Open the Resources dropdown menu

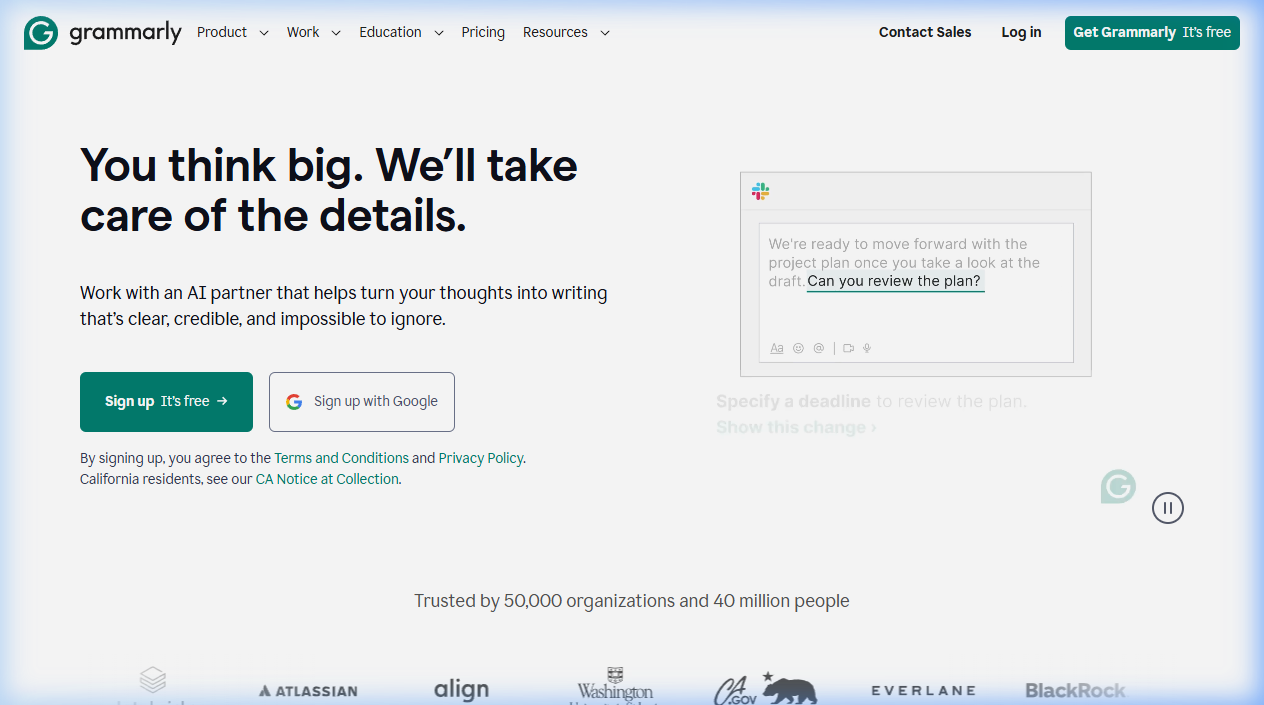[565, 32]
